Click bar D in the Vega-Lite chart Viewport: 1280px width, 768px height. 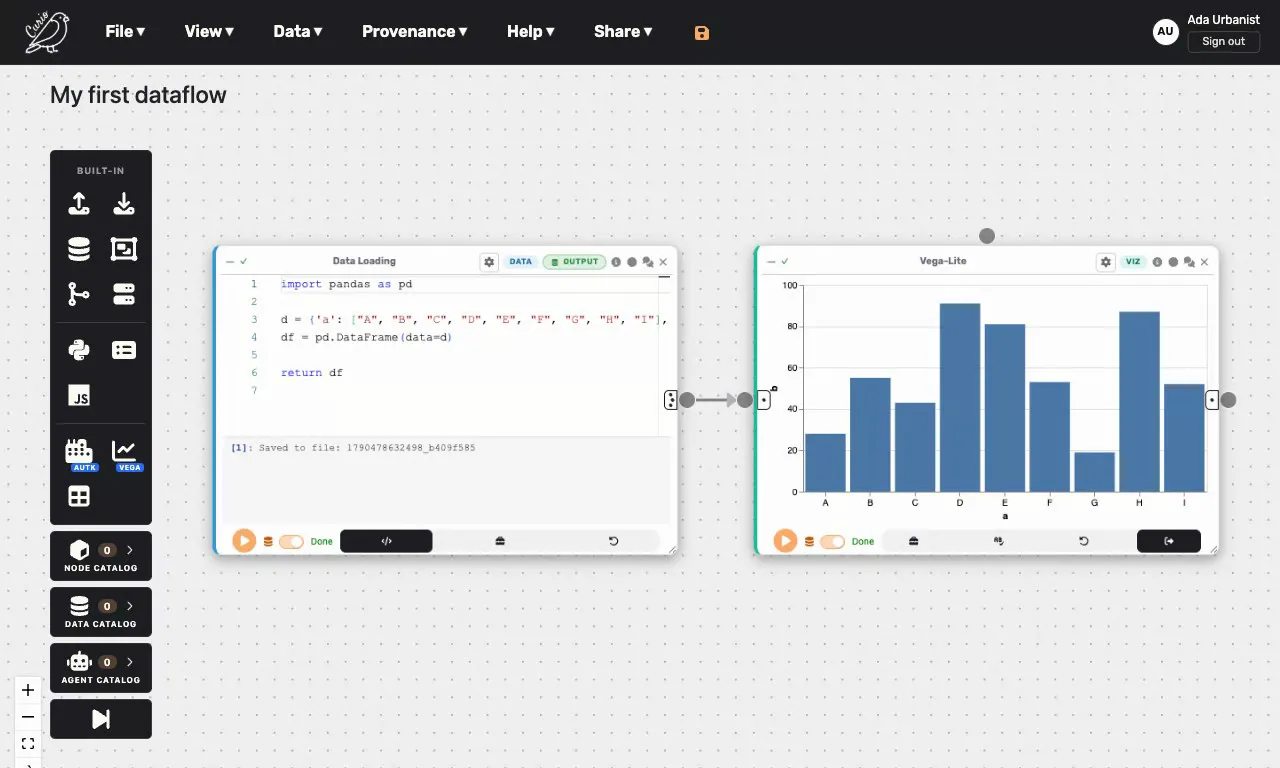(960, 397)
